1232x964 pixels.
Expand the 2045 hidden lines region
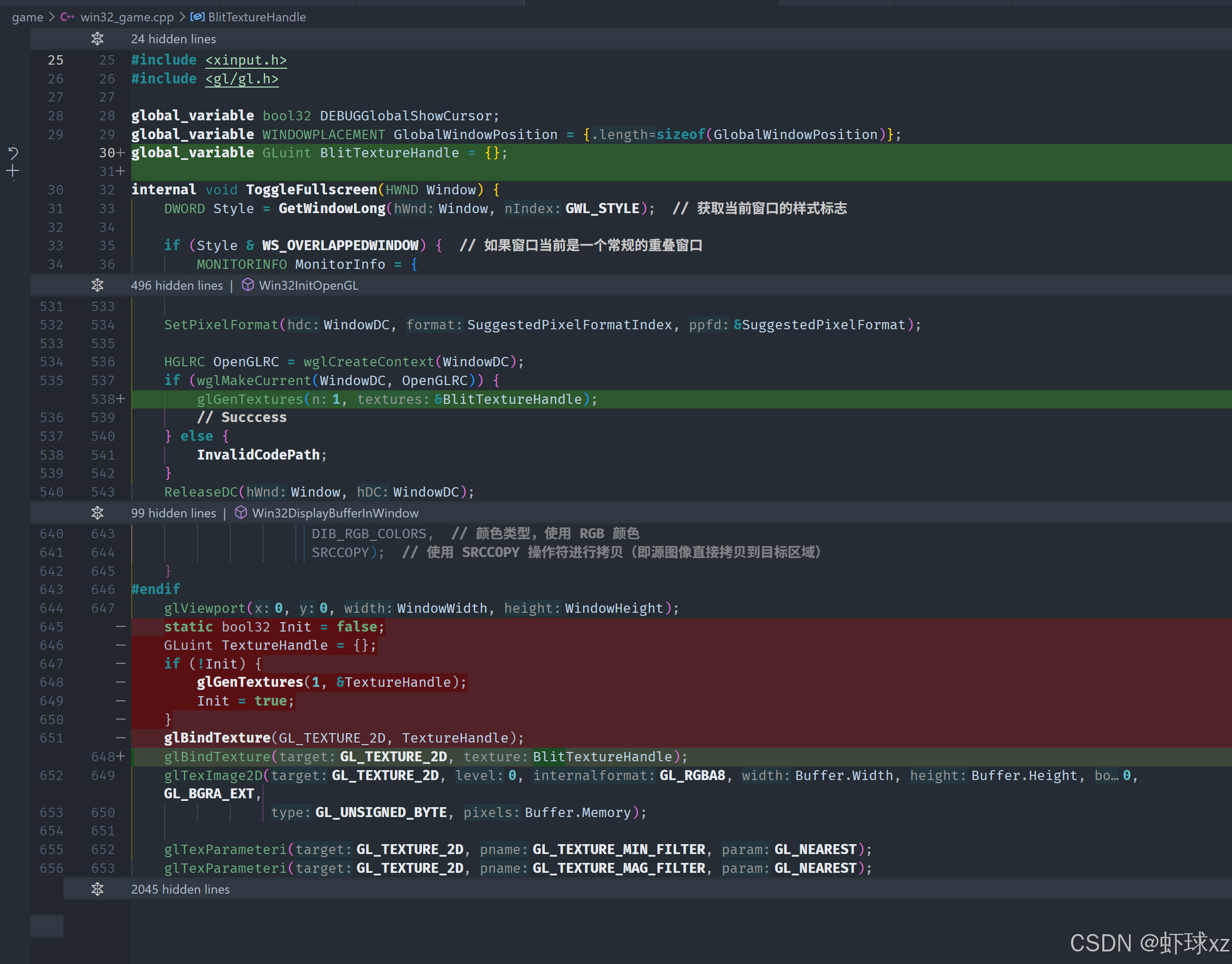[180, 889]
